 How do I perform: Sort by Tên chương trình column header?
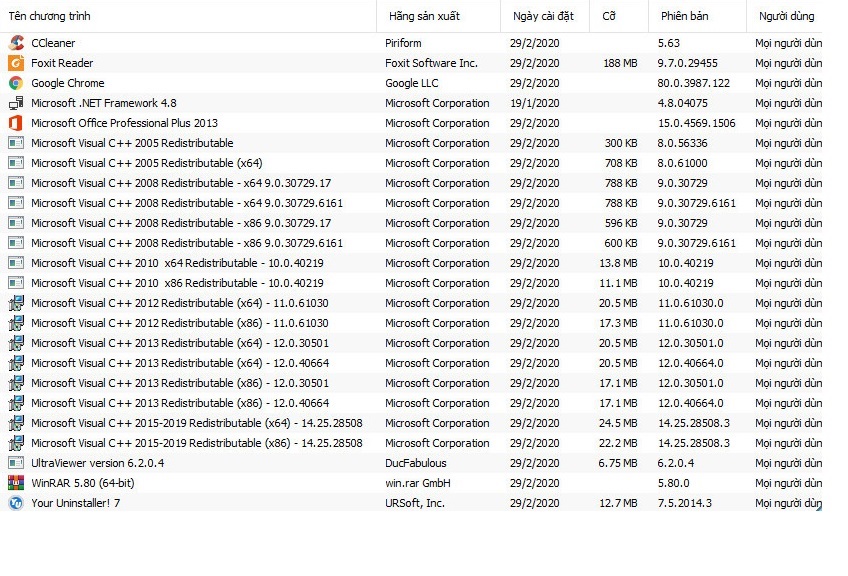188,16
